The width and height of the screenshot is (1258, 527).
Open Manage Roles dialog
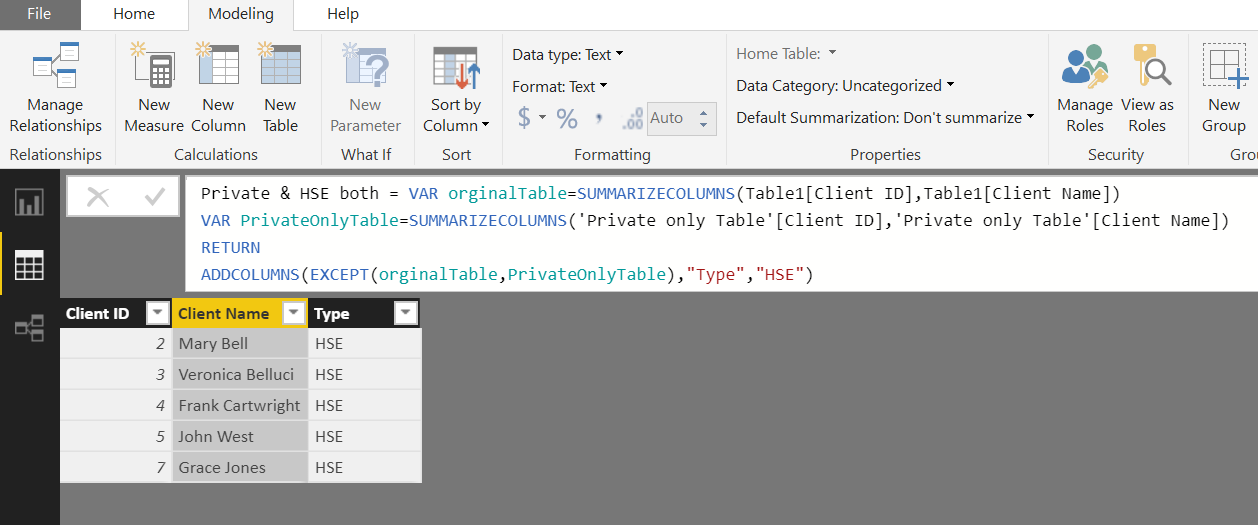click(1085, 87)
